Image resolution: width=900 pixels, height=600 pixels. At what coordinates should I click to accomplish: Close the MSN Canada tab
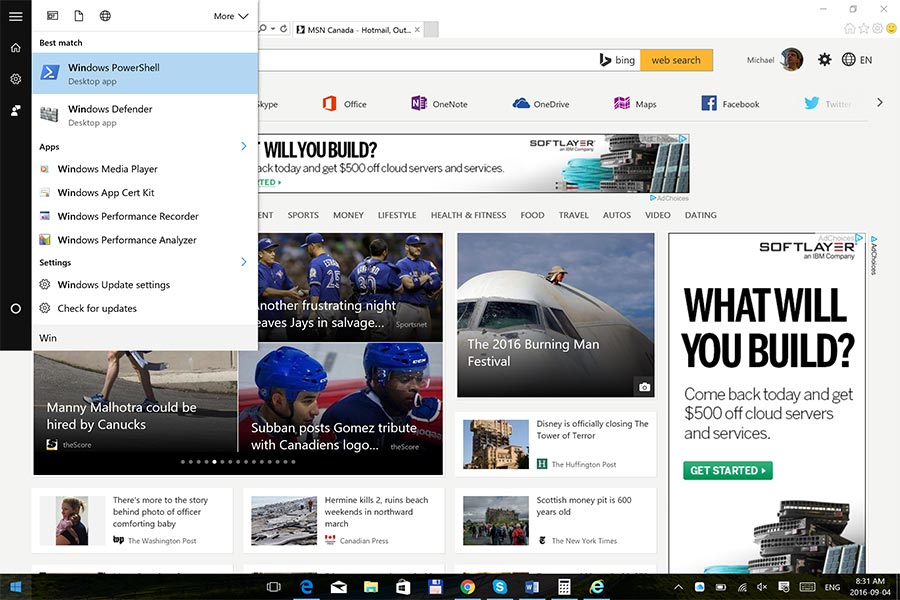(x=417, y=30)
